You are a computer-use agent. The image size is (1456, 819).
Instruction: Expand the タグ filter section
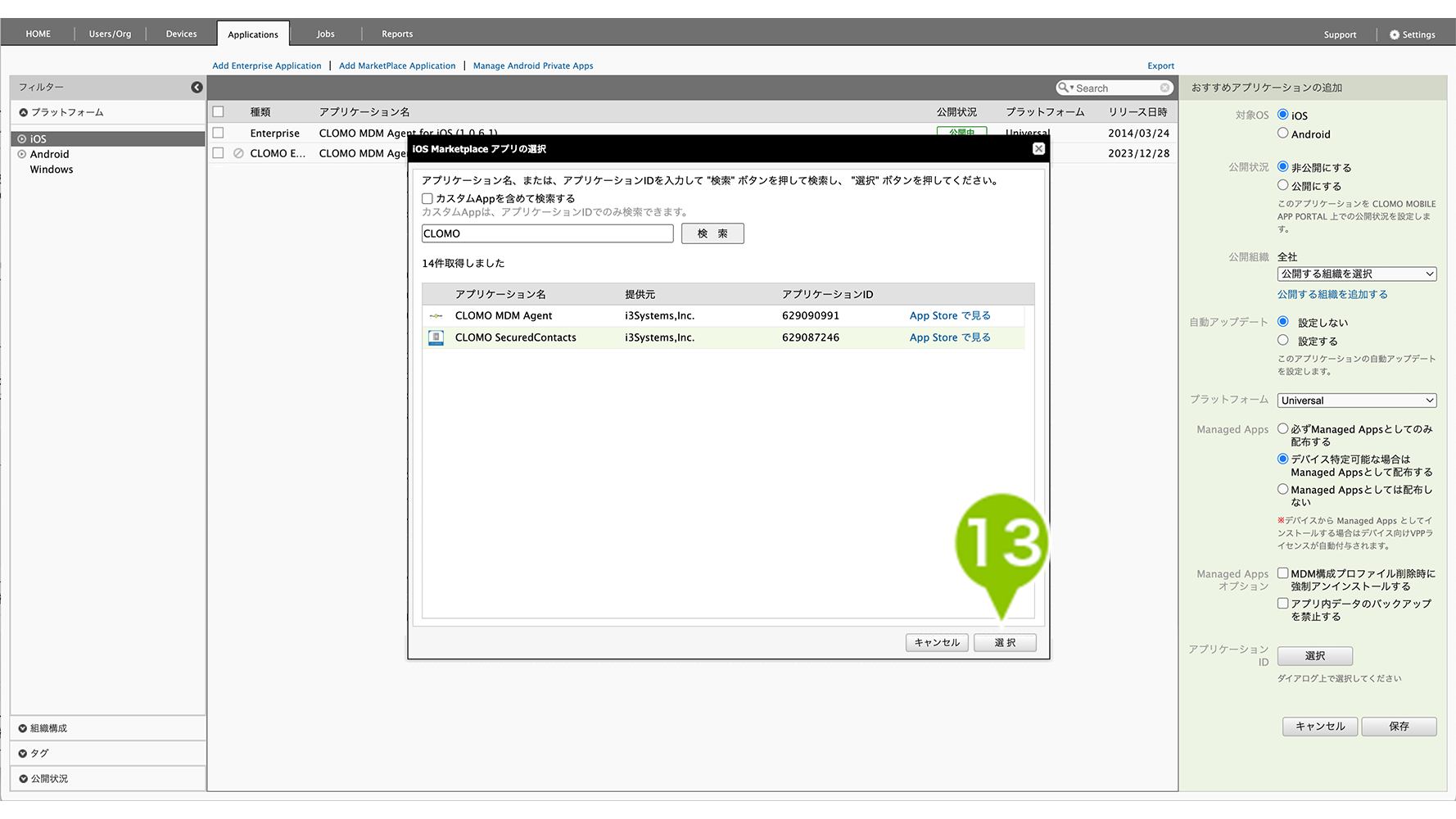(x=23, y=753)
